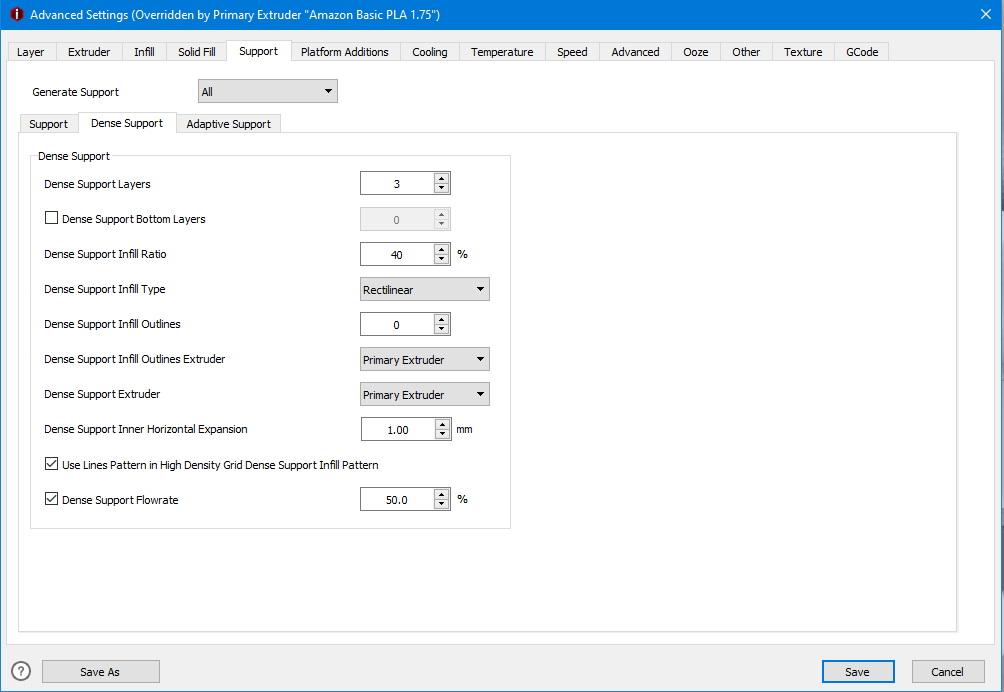The width and height of the screenshot is (1004, 692).
Task: Uncheck Use Lines Pattern in High Density Grid
Action: pyautogui.click(x=52, y=464)
